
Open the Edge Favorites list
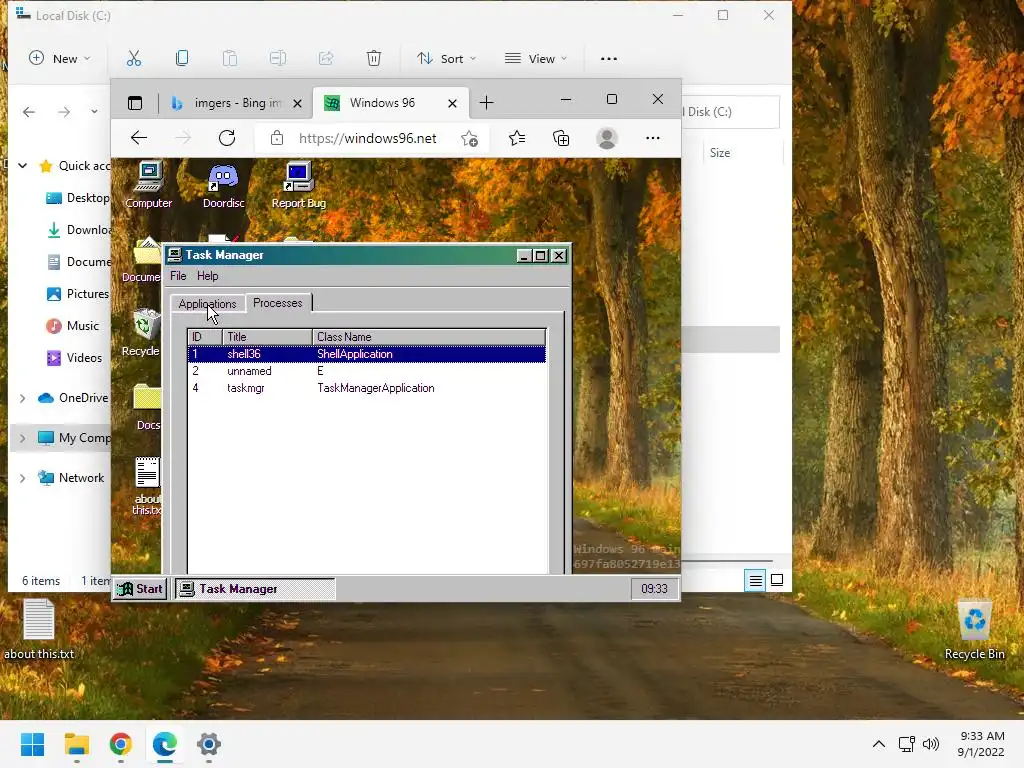(x=517, y=138)
